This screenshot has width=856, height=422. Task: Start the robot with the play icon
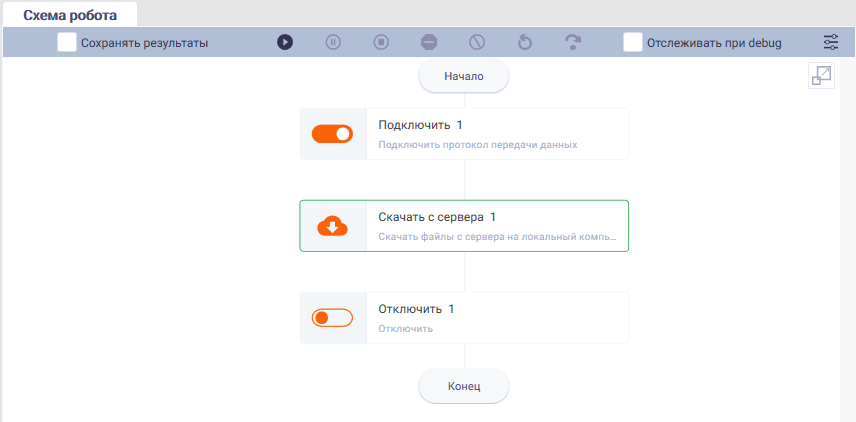point(285,42)
